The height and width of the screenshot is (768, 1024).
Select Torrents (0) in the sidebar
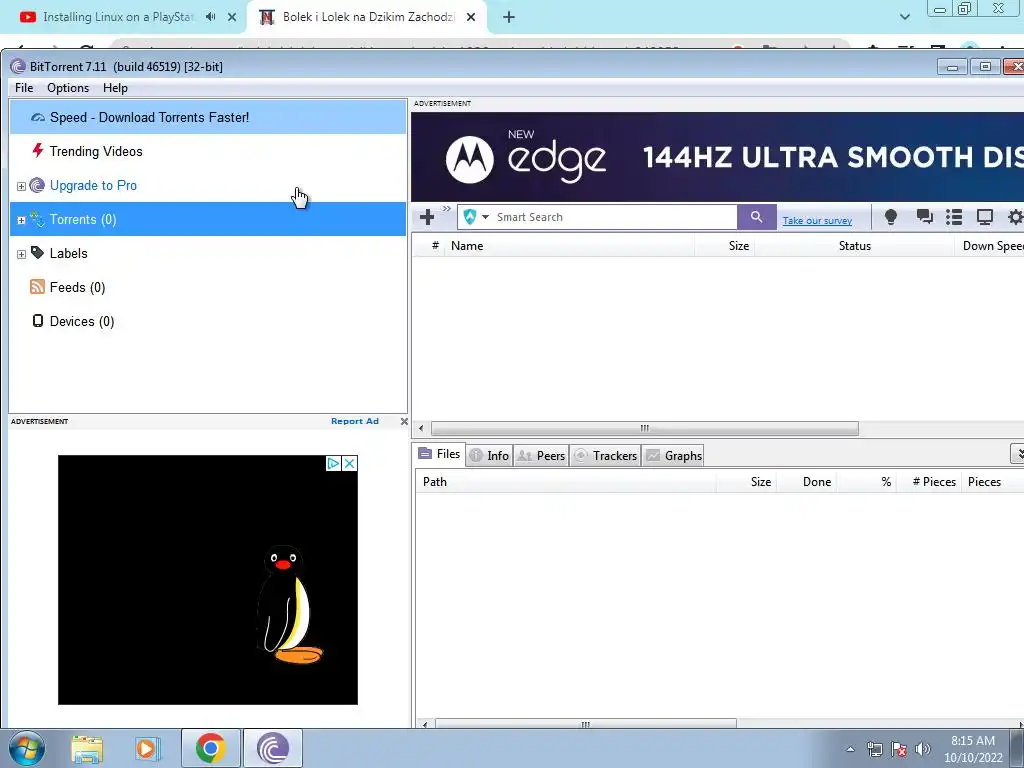click(208, 219)
